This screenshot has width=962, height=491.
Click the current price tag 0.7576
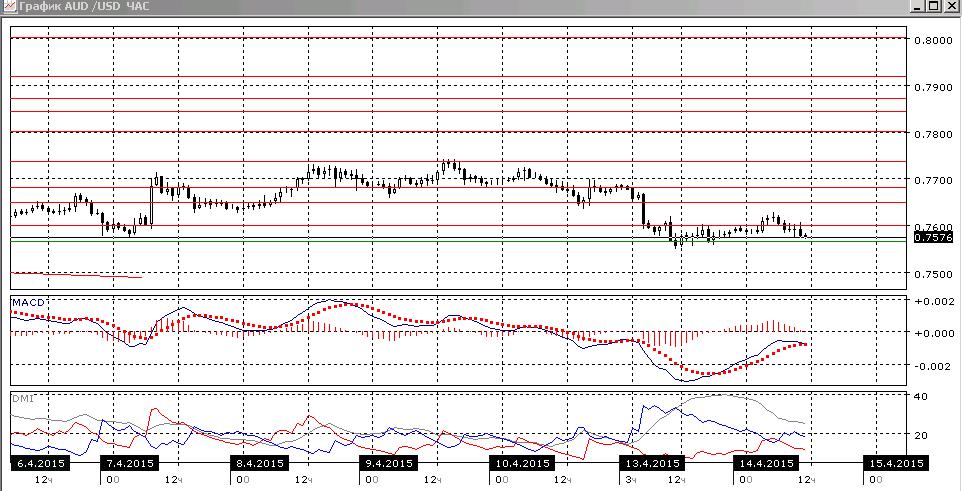933,238
